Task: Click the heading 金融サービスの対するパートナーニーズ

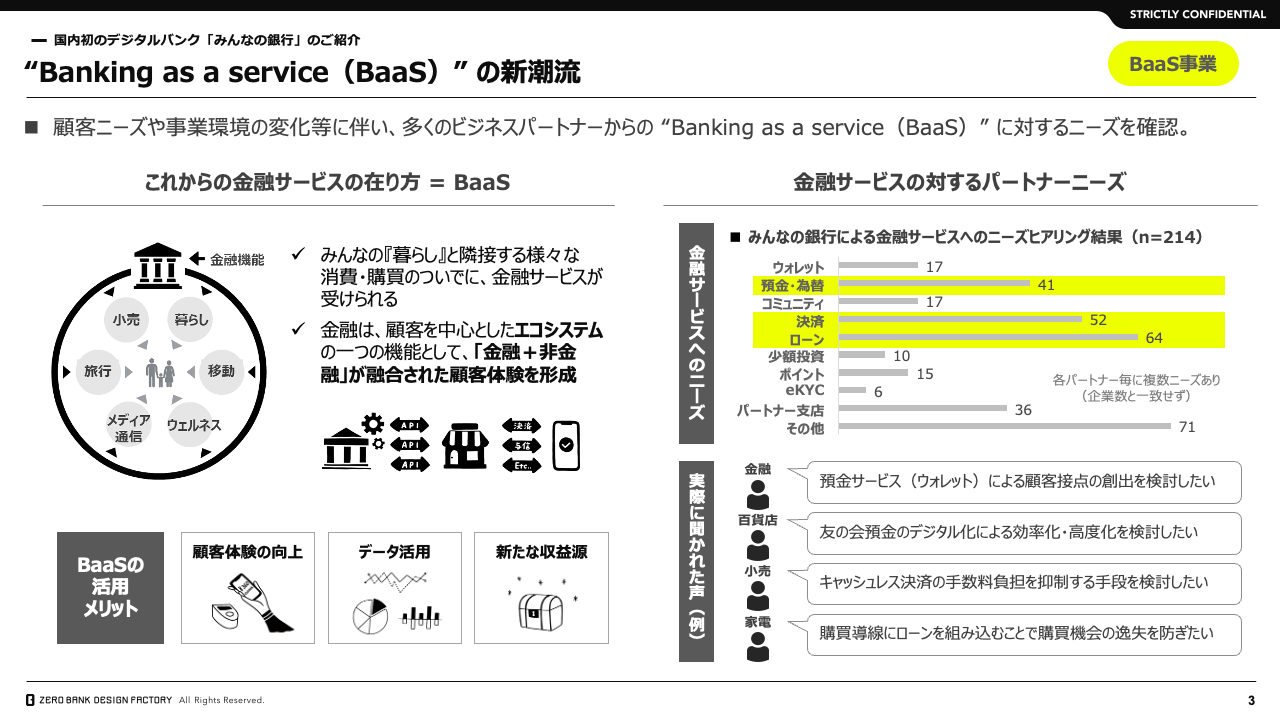Action: point(959,182)
